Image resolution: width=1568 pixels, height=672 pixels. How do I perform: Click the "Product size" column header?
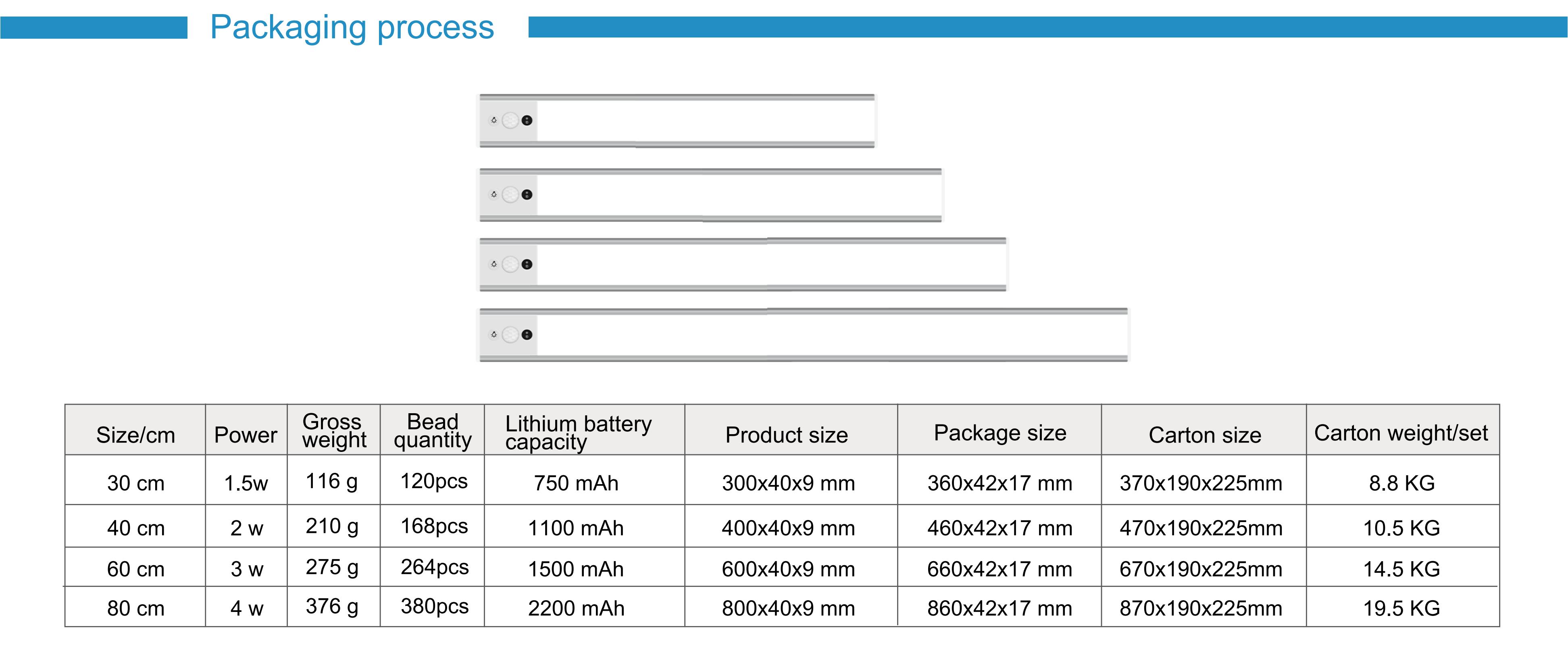pyautogui.click(x=787, y=435)
